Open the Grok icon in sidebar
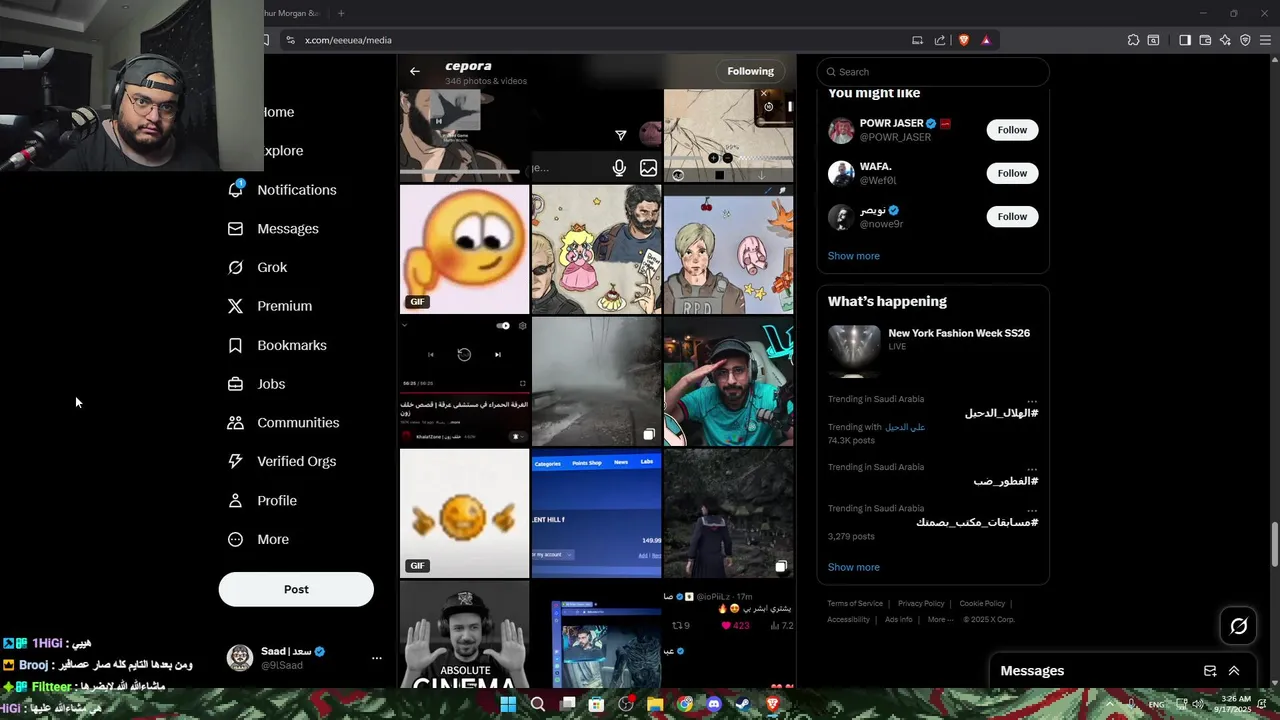1280x720 pixels. [235, 267]
